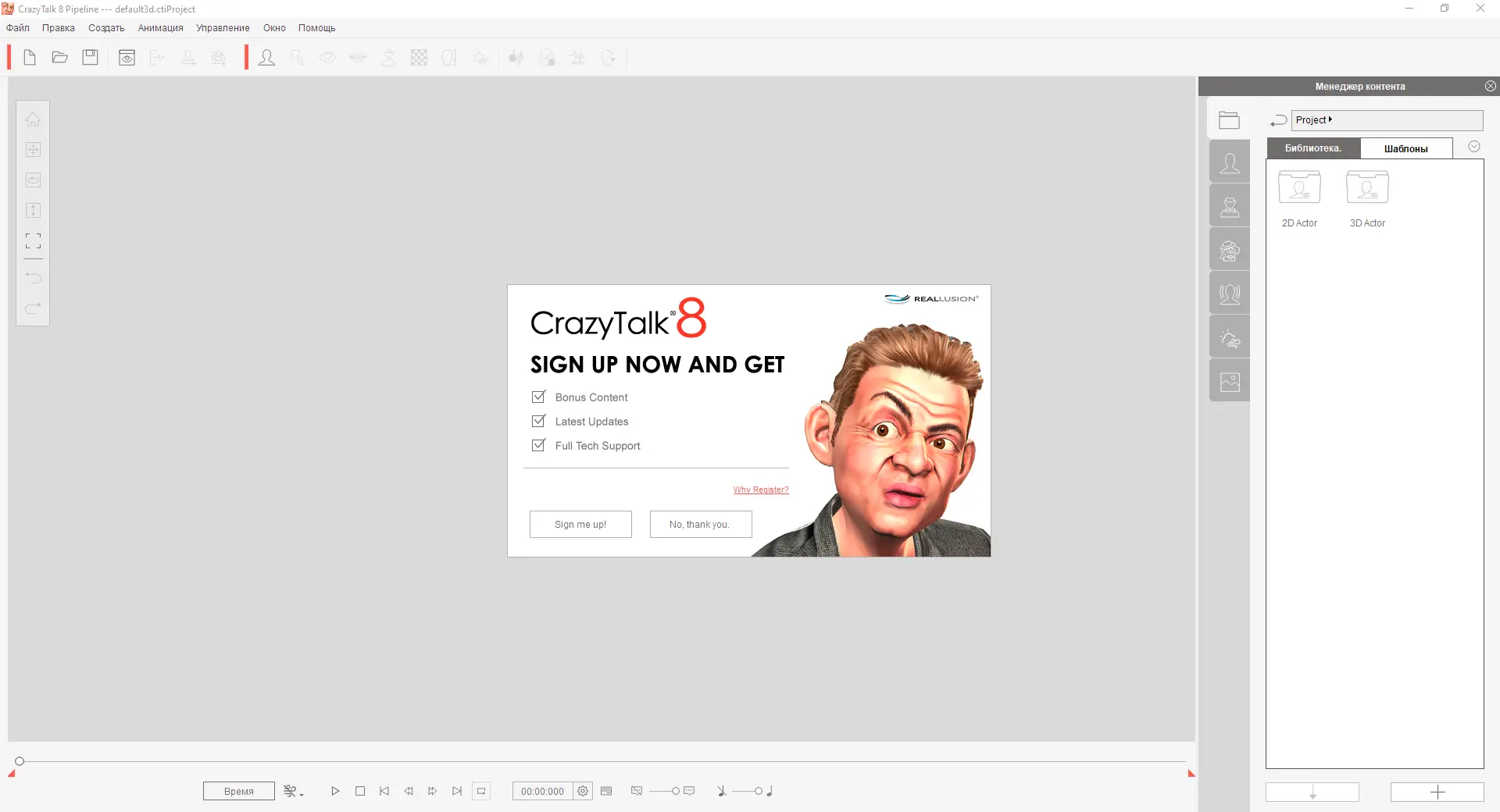The image size is (1500, 812).
Task: Open the 3D Actor folder
Action: (x=1367, y=198)
